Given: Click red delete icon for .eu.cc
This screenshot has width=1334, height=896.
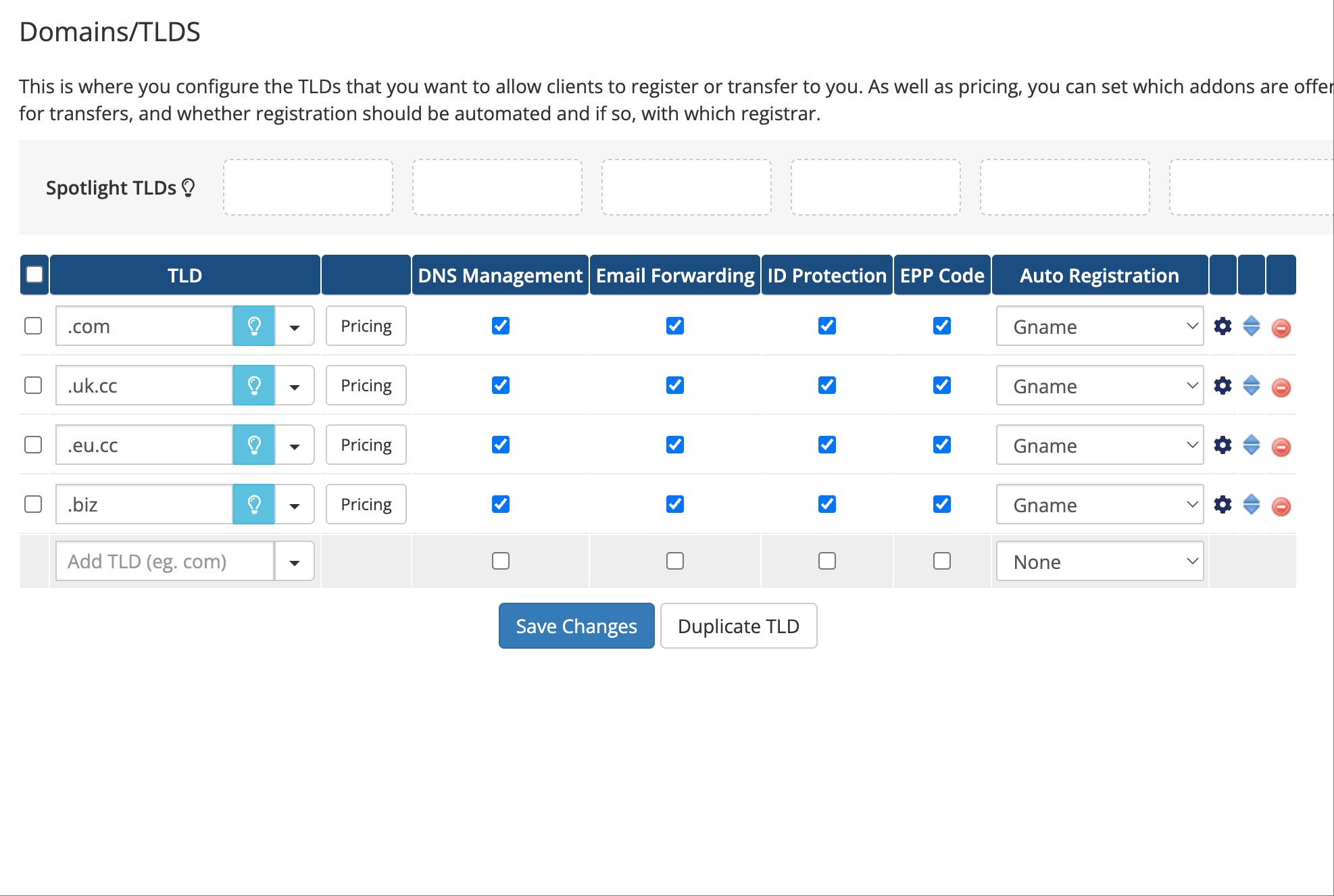Looking at the screenshot, I should click(1281, 447).
